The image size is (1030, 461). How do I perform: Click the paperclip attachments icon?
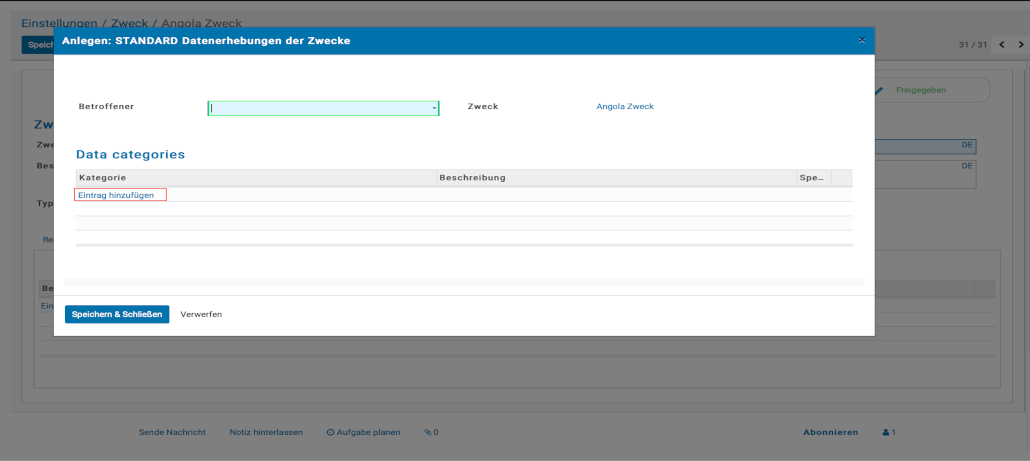pos(428,432)
